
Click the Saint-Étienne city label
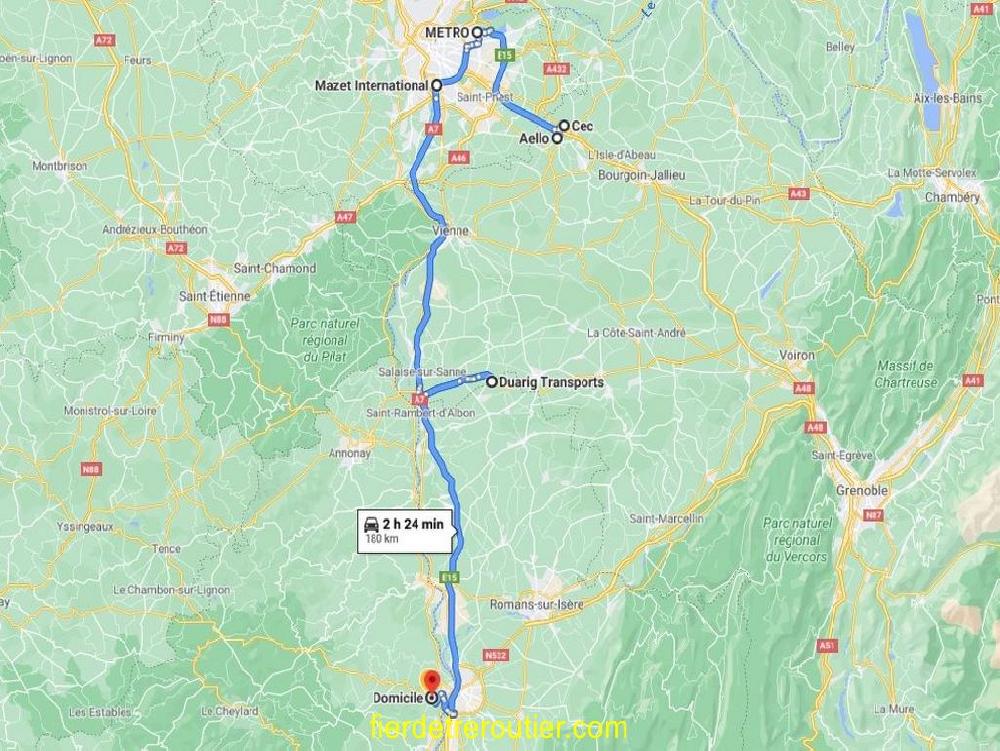[215, 296]
